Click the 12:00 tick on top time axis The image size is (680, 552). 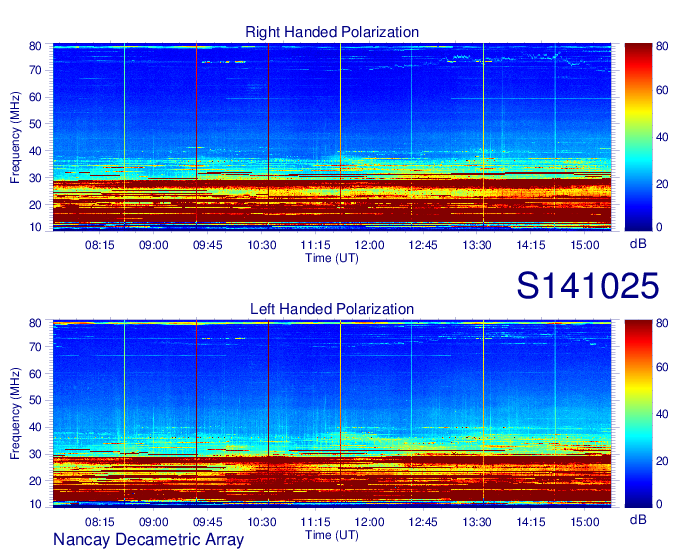pos(369,245)
